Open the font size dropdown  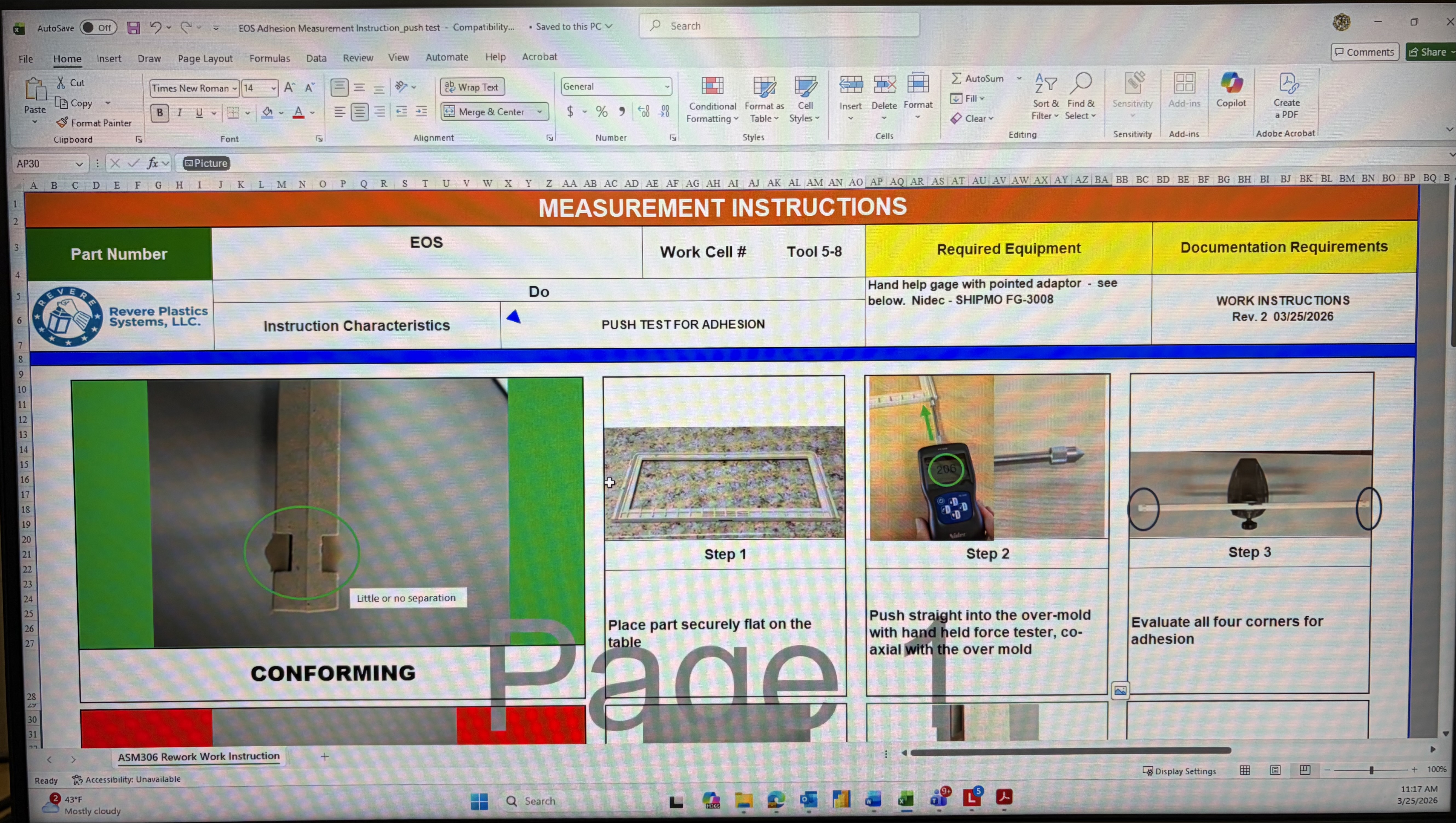(x=274, y=88)
